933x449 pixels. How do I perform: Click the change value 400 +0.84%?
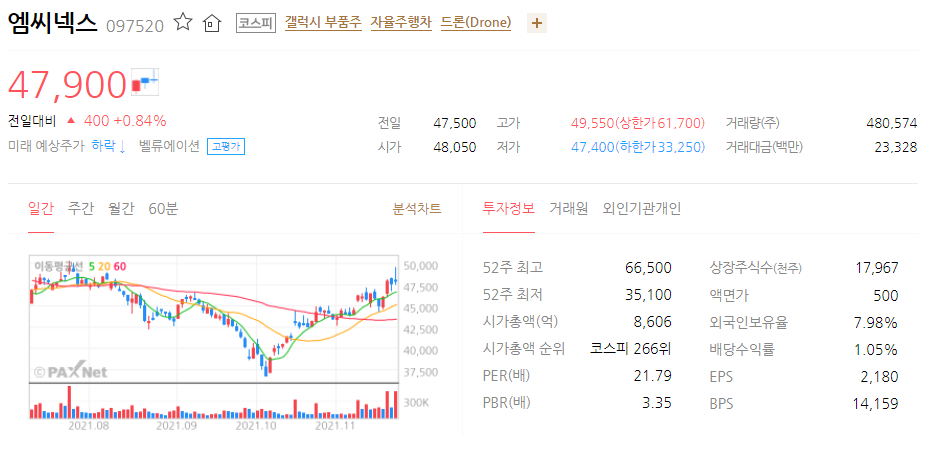[x=125, y=121]
